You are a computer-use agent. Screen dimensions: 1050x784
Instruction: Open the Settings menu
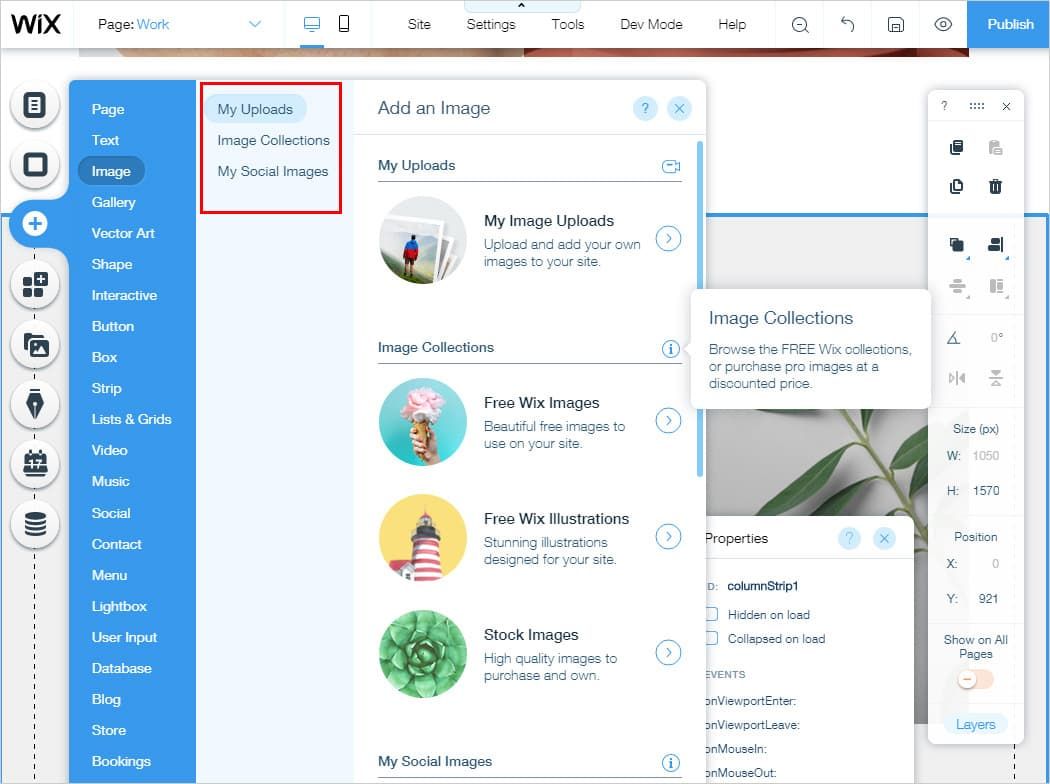[x=491, y=25]
